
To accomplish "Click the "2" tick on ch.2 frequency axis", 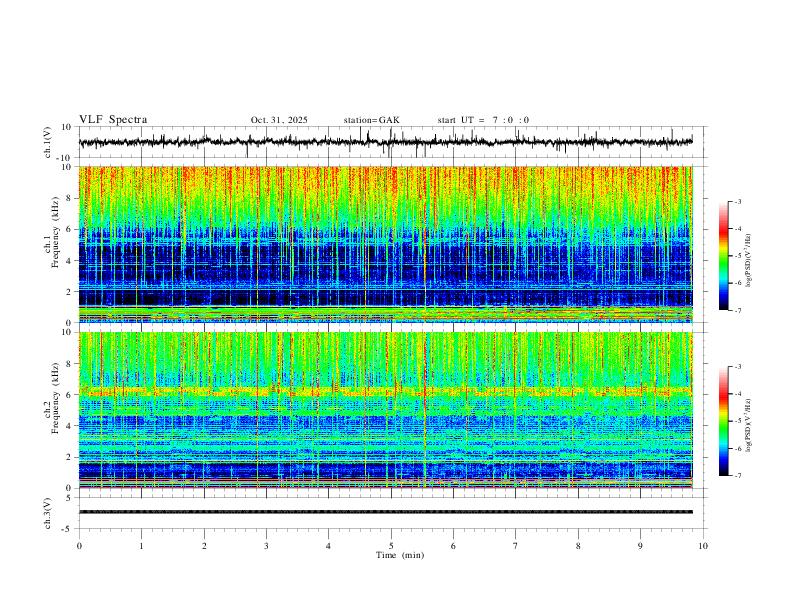I will tap(70, 457).
